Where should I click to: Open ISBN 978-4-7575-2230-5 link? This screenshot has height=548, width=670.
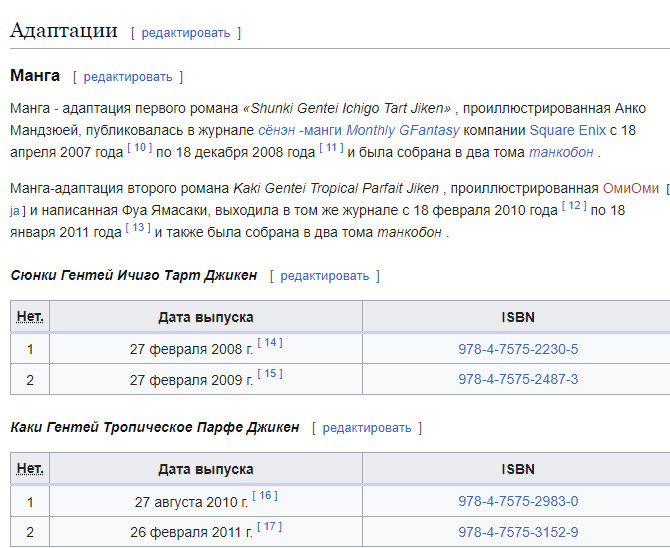coord(518,350)
